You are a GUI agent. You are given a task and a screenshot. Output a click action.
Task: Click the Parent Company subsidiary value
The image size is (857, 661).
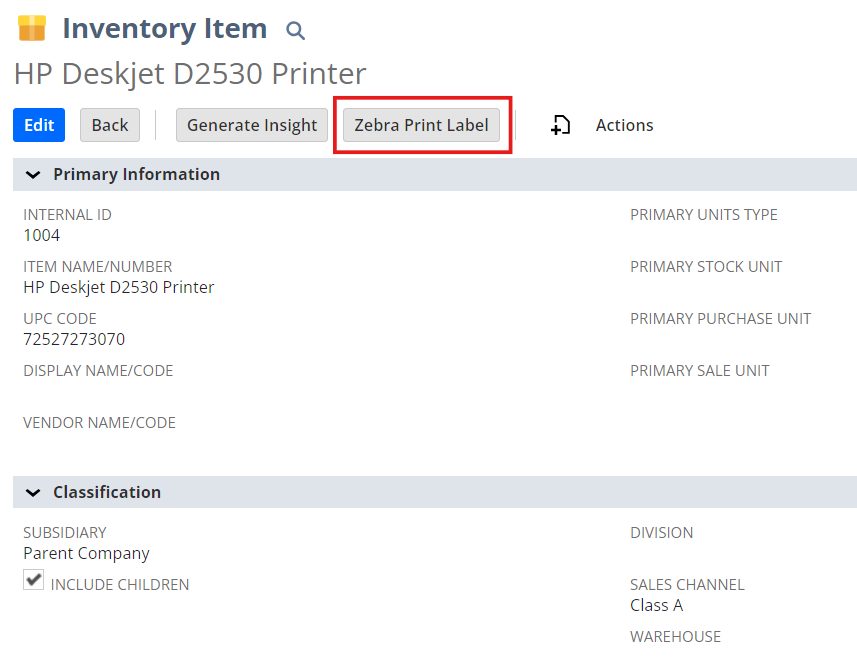coord(86,553)
